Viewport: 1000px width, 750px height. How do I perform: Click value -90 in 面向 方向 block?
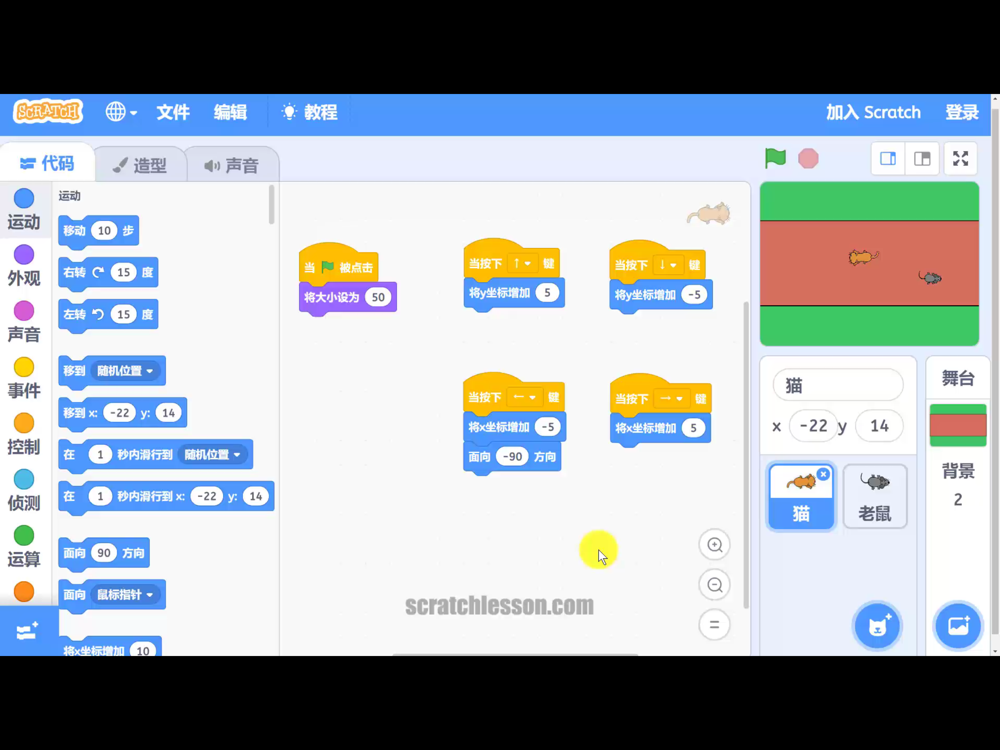pos(512,457)
